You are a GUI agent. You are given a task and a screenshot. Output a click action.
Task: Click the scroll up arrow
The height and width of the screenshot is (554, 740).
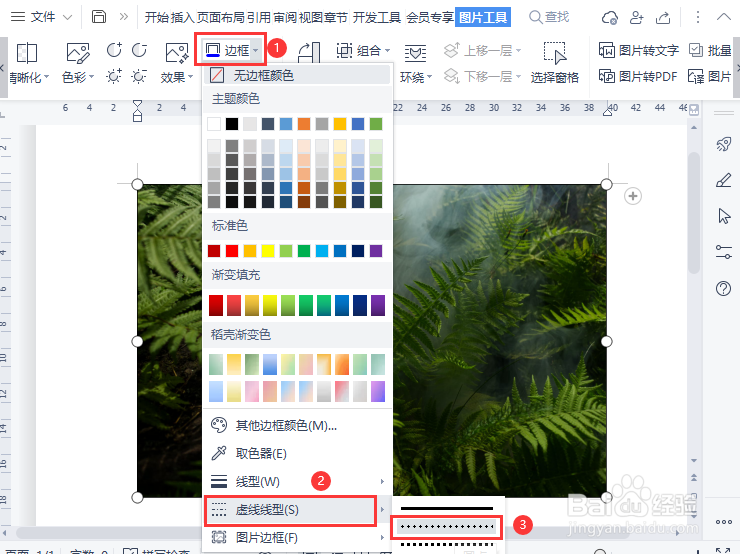(694, 127)
